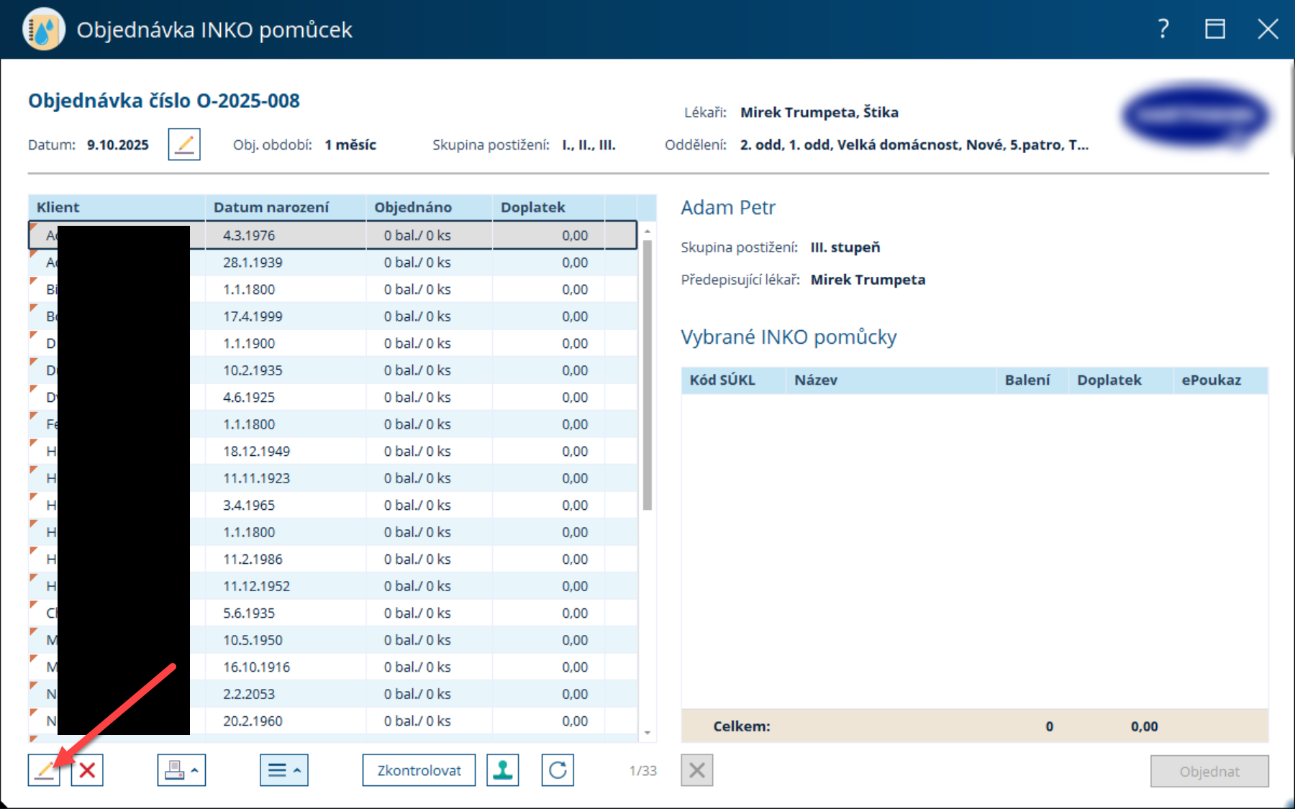
Task: Select the row with birth date 18.12.1949
Action: coord(333,451)
